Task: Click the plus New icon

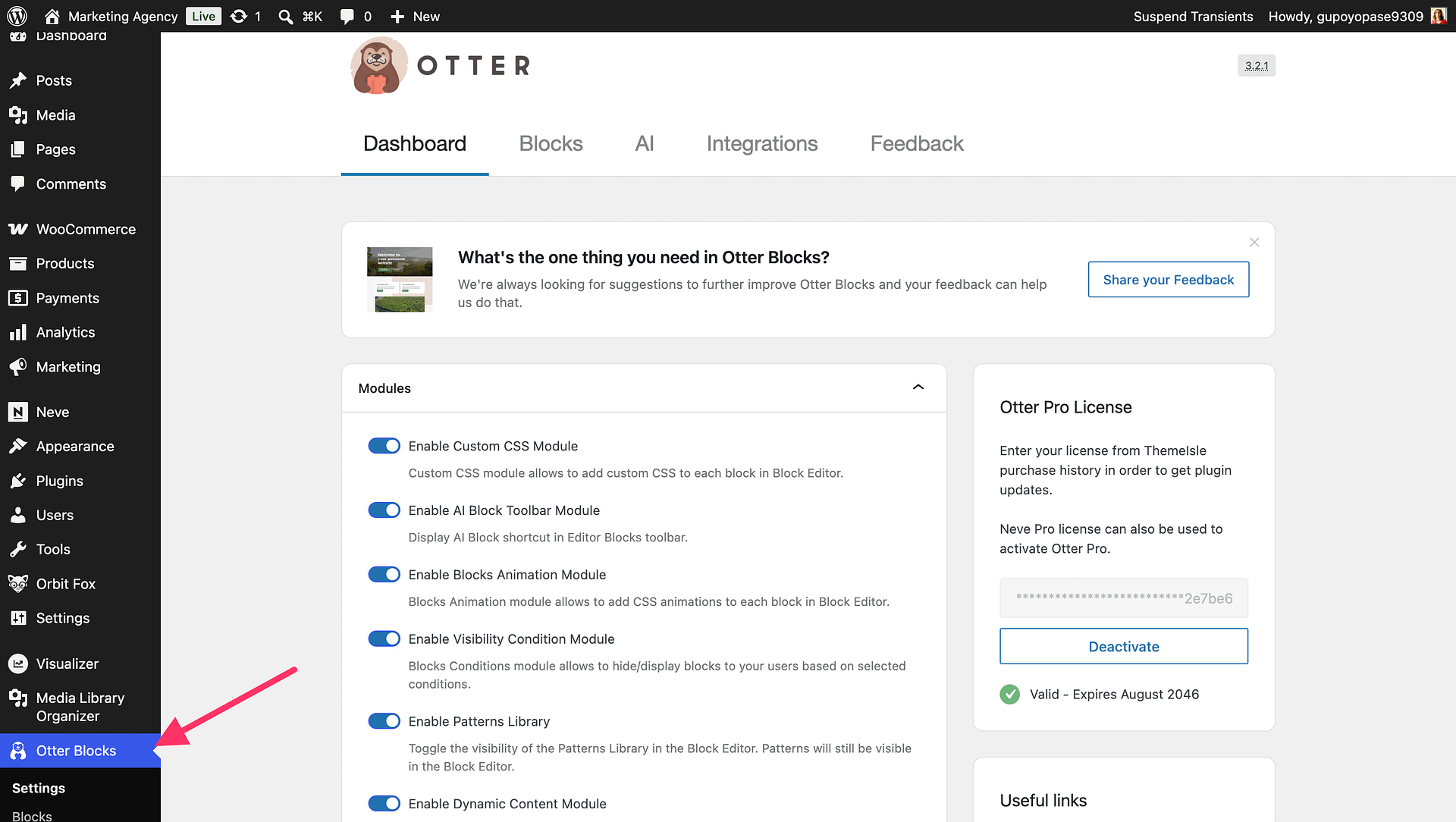Action: point(397,17)
